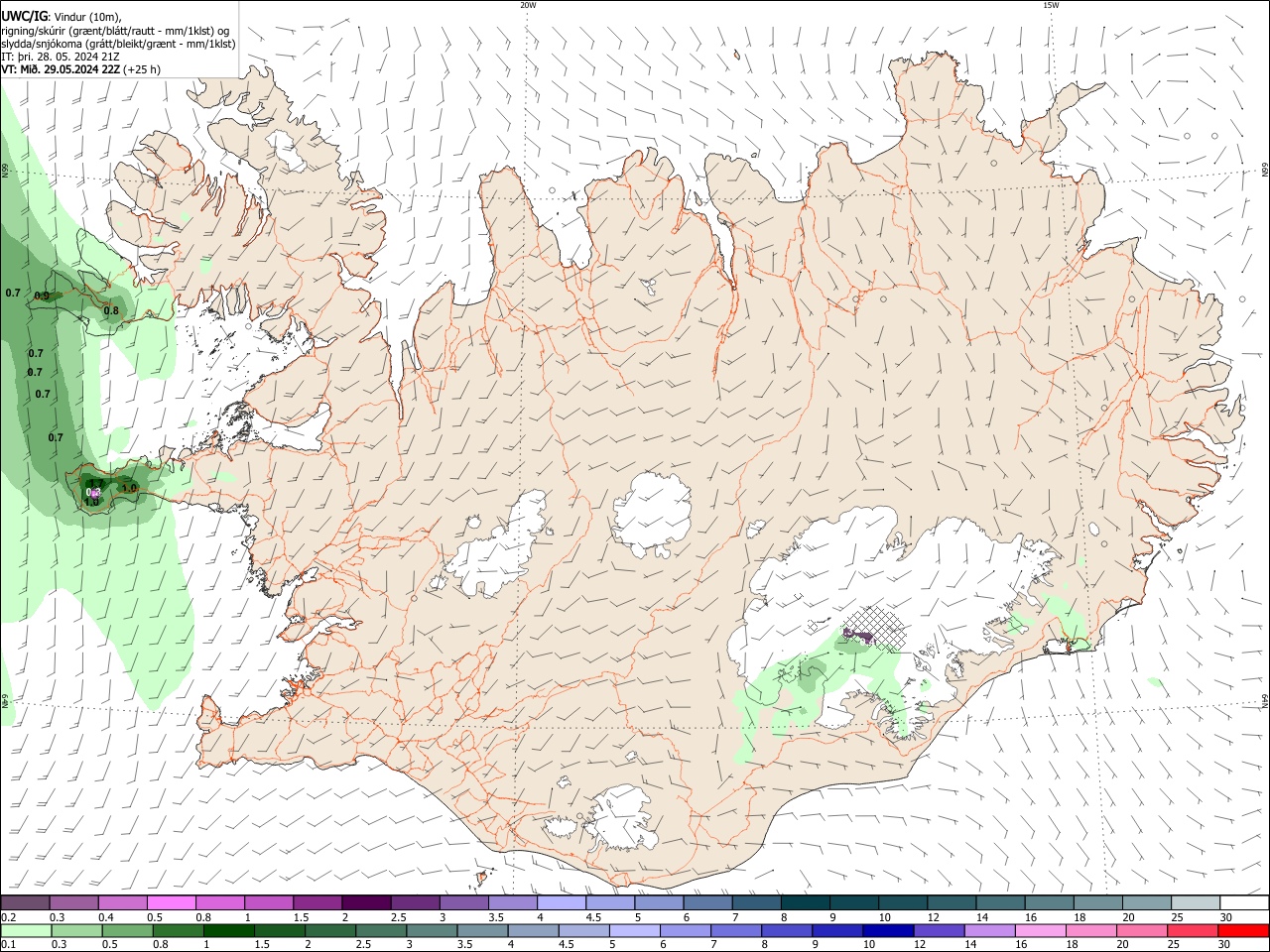Click the 'IT: þri. 28. 05. 2024 21Z' line
The width and height of the screenshot is (1270, 952).
click(x=63, y=57)
